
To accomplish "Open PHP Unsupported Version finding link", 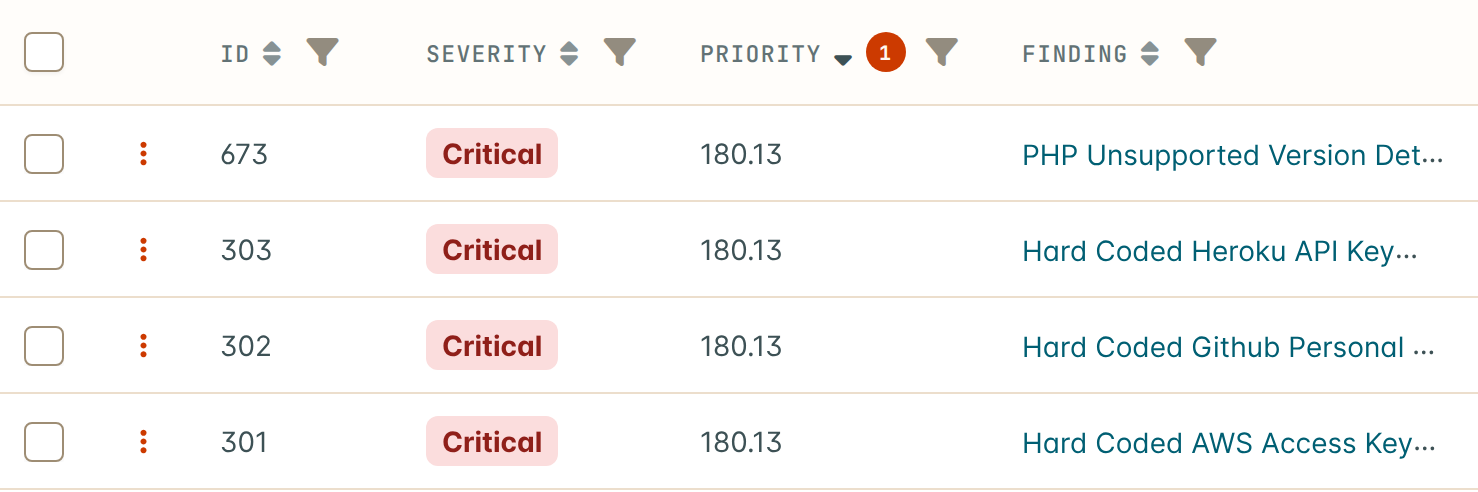I will click(1233, 155).
